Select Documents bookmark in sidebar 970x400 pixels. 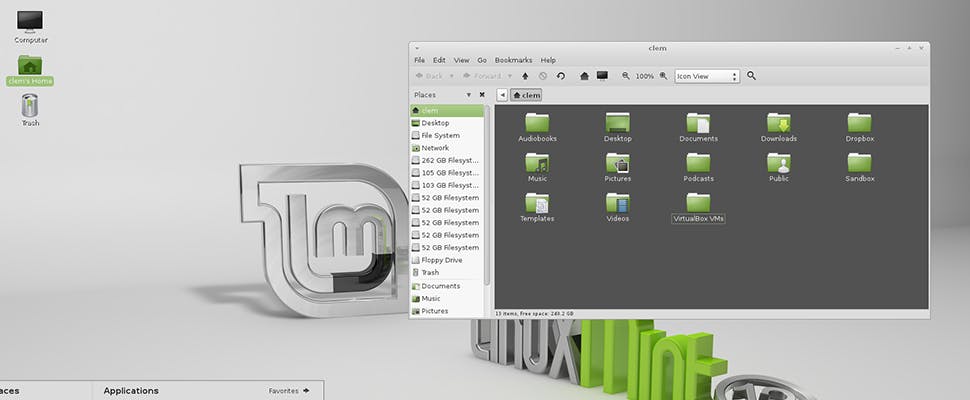click(x=447, y=286)
